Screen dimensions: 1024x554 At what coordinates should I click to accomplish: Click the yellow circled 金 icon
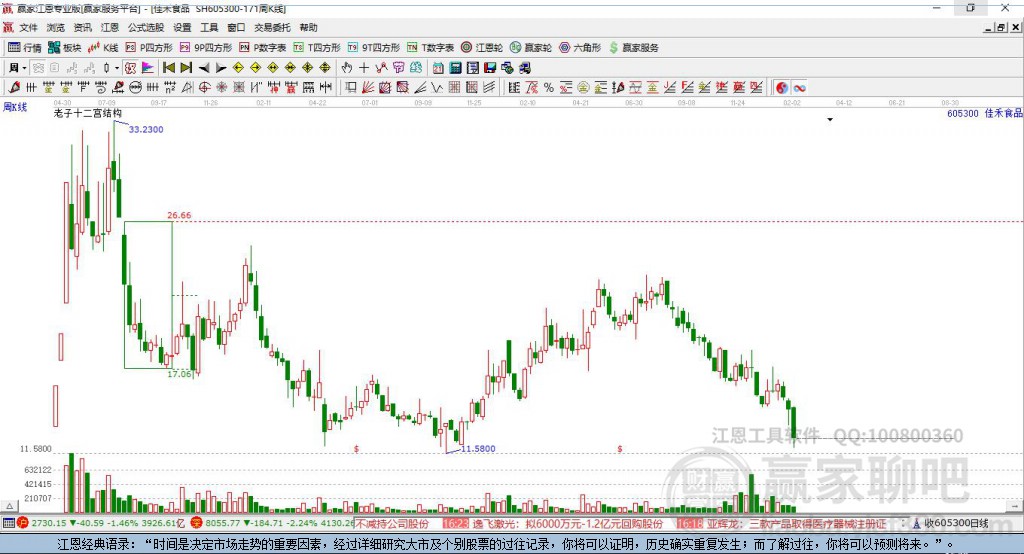583,88
